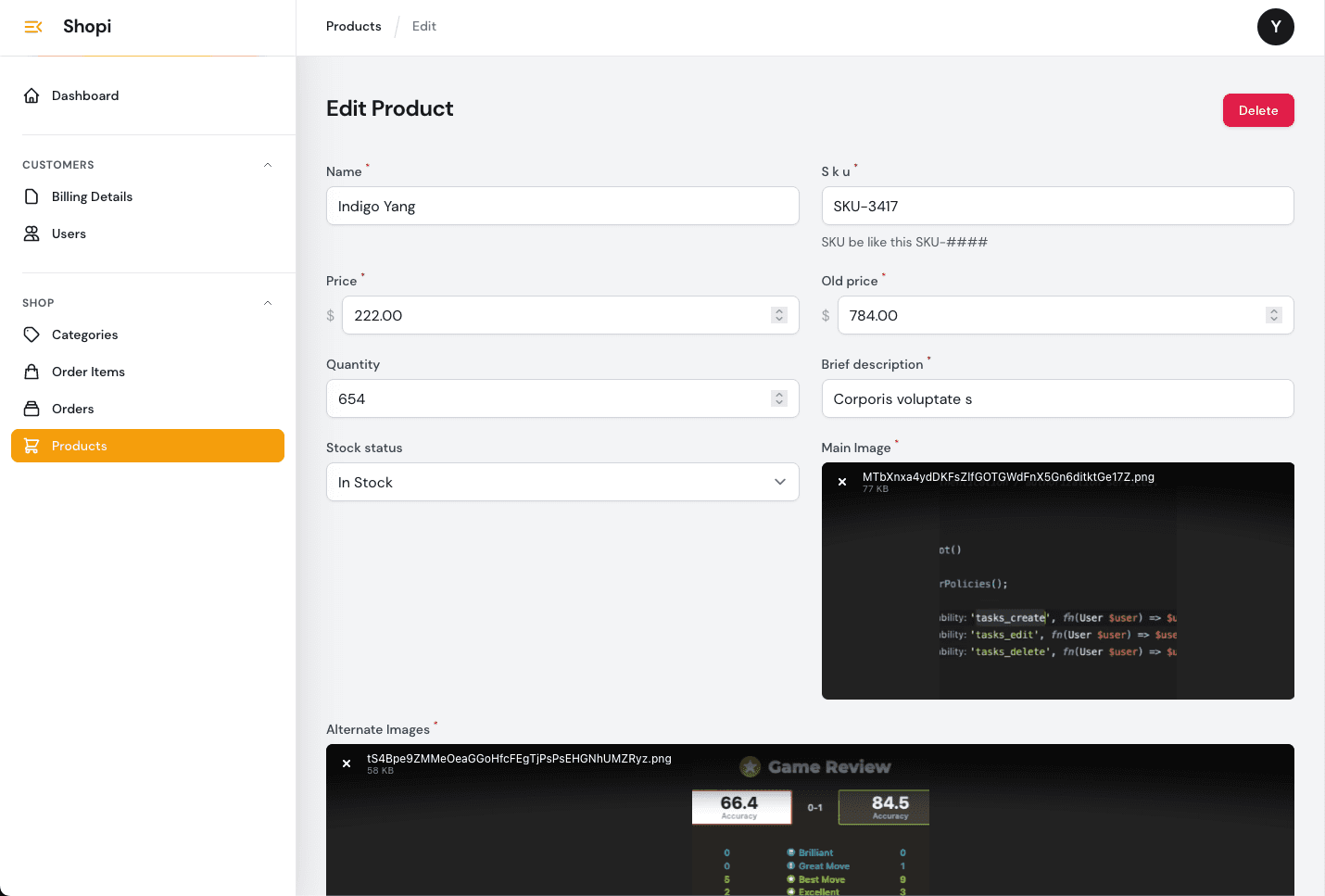
Task: Click the Main Image label
Action: tap(856, 448)
